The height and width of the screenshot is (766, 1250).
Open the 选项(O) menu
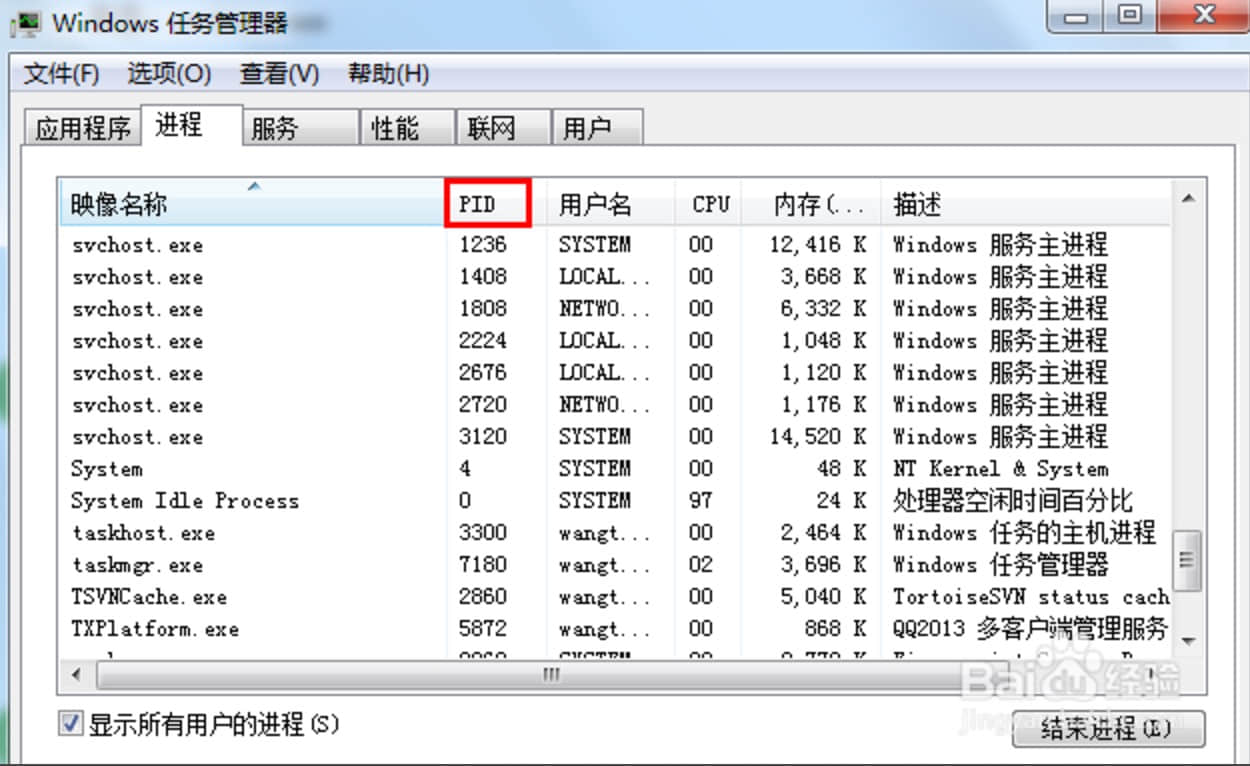coord(169,74)
